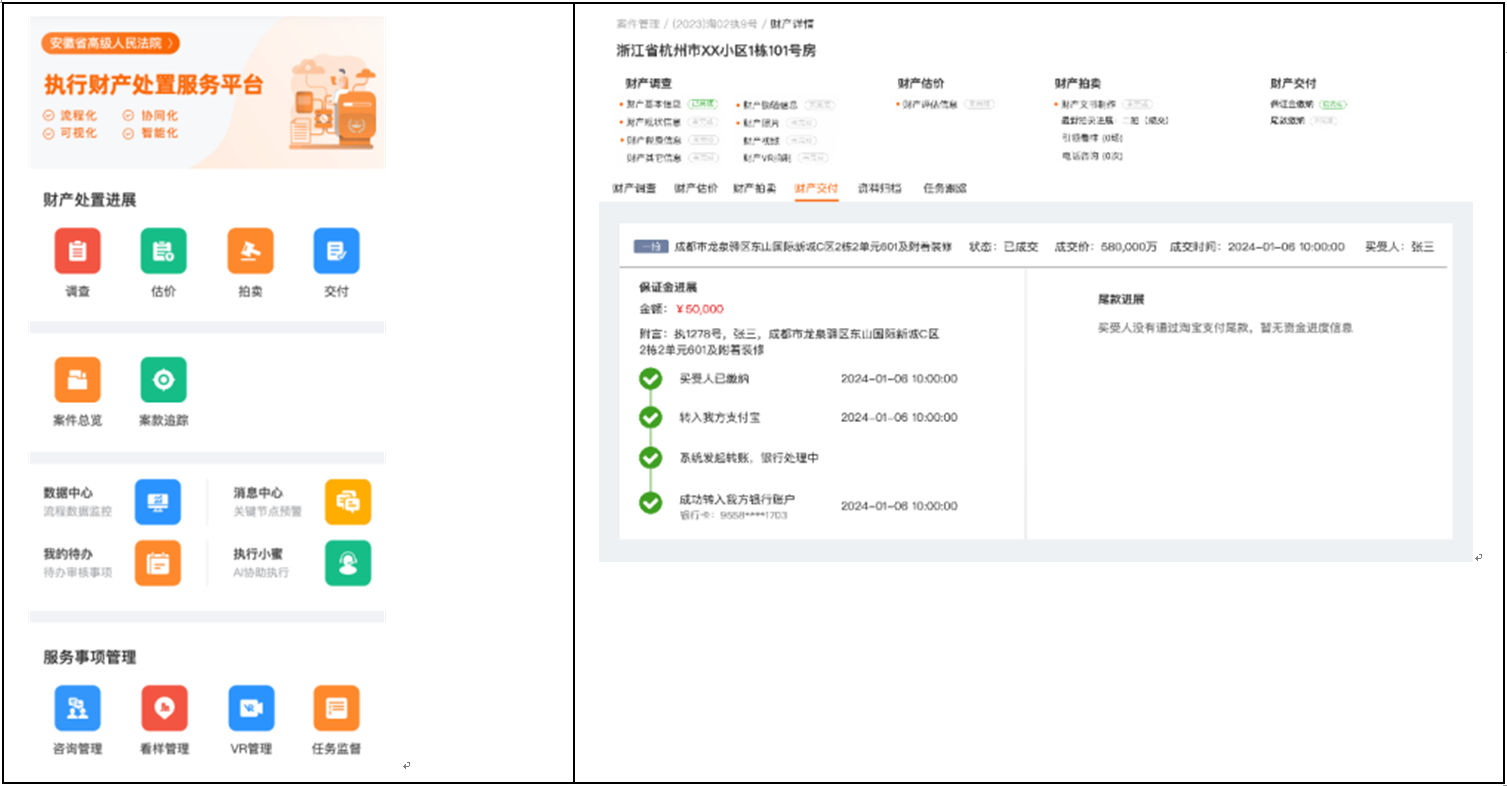Screen dimensions: 1507x786
Task: Open the 调查 (investigation) red icon
Action: [x=77, y=251]
